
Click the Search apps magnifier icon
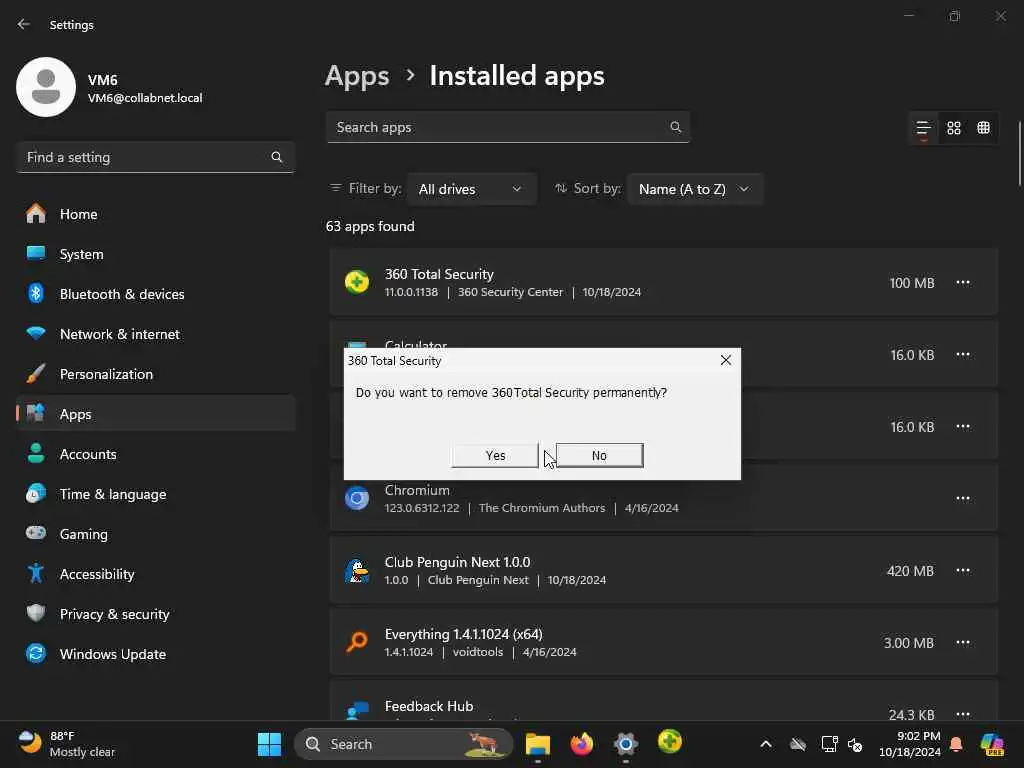[675, 127]
